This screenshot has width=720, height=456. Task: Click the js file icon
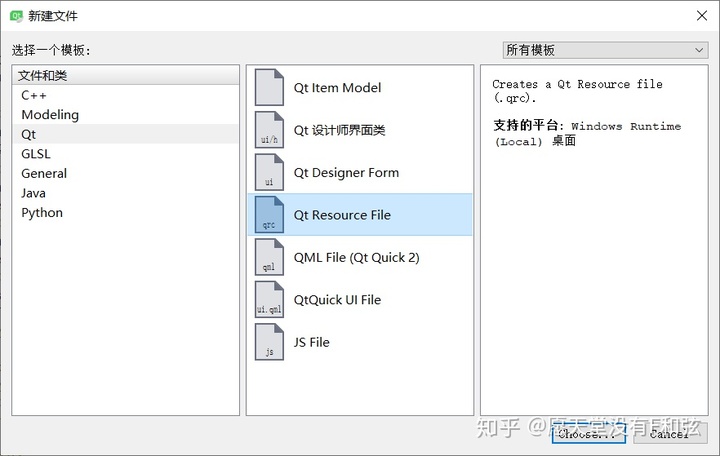[269, 342]
